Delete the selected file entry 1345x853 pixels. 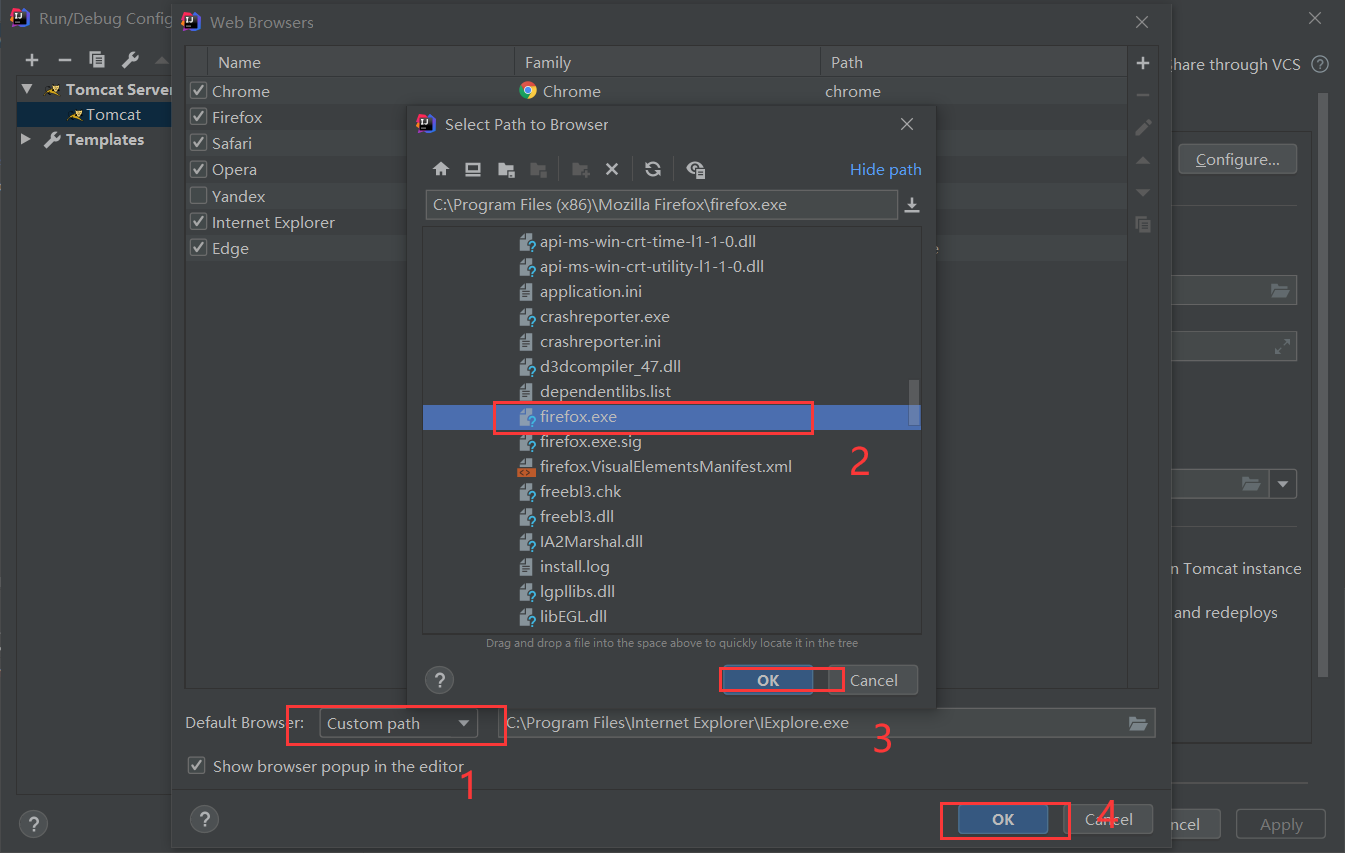point(612,169)
